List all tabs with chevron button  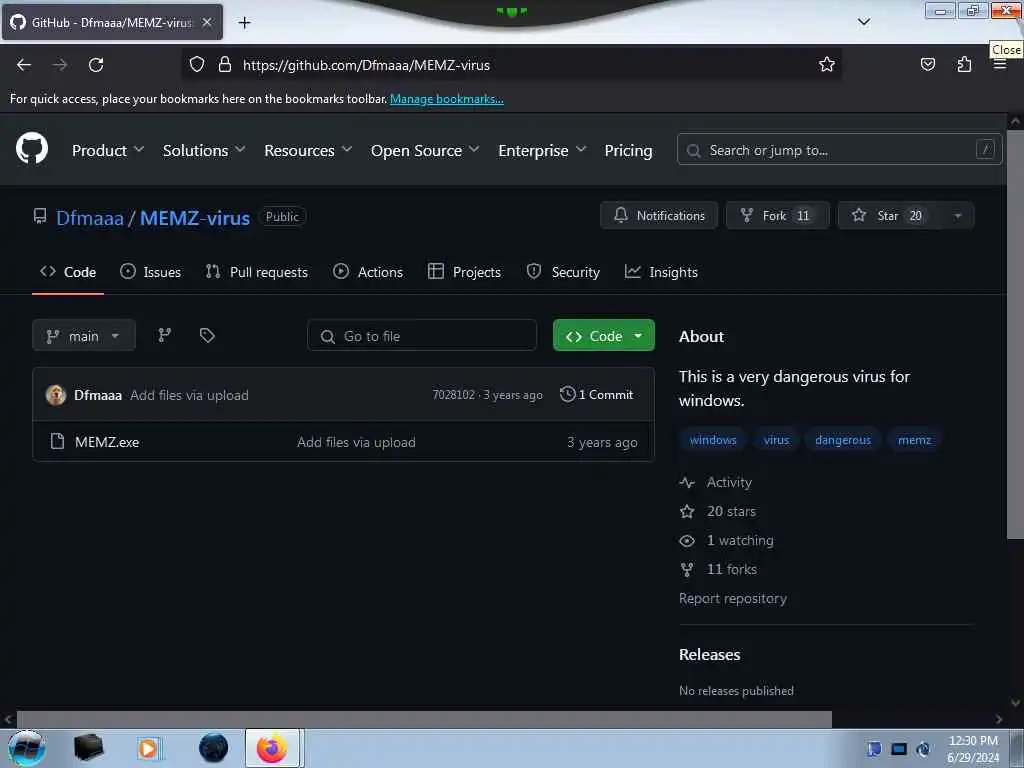click(863, 22)
